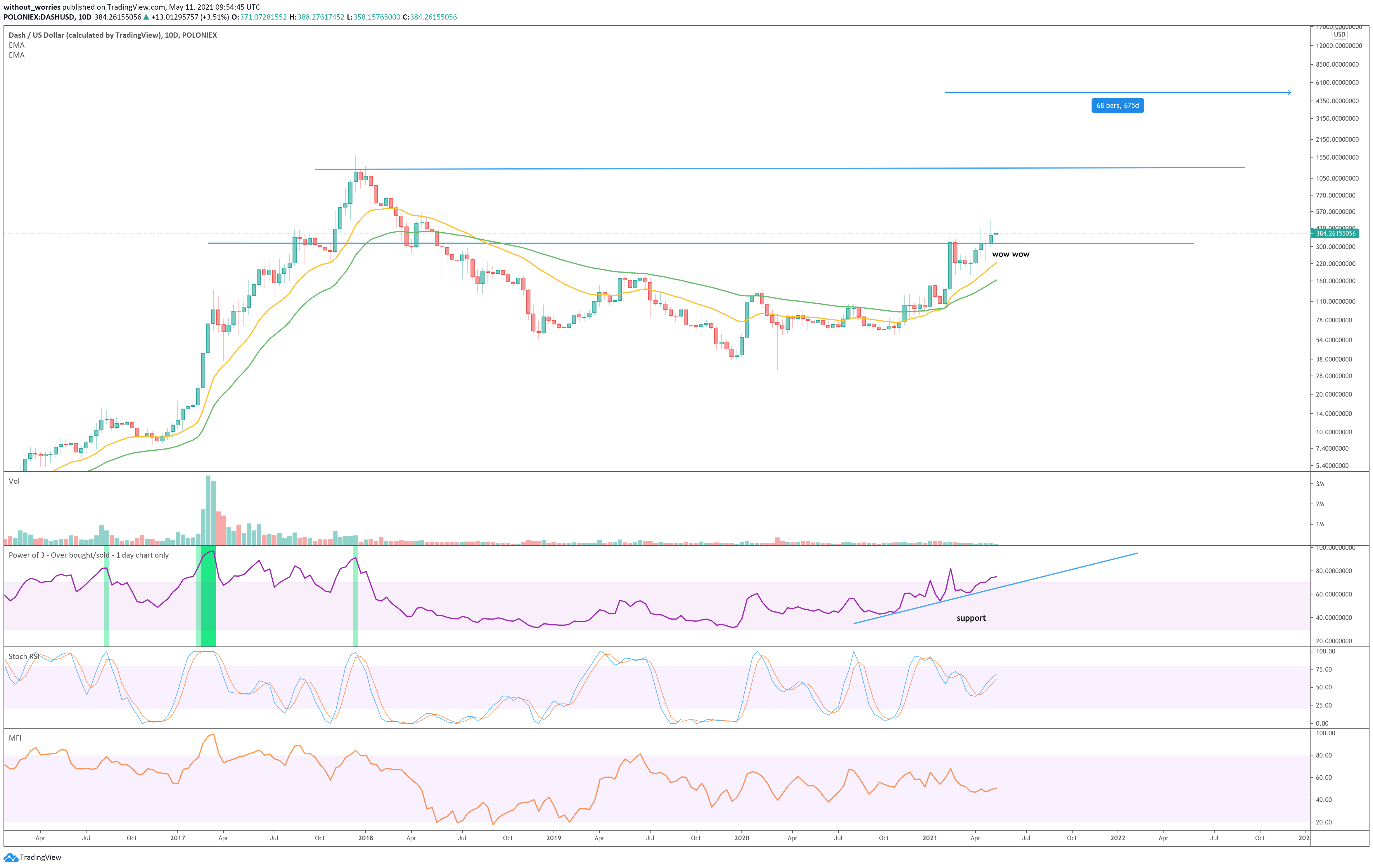Click the 3M volume axis label
Image resolution: width=1373 pixels, height=868 pixels.
(x=1320, y=484)
